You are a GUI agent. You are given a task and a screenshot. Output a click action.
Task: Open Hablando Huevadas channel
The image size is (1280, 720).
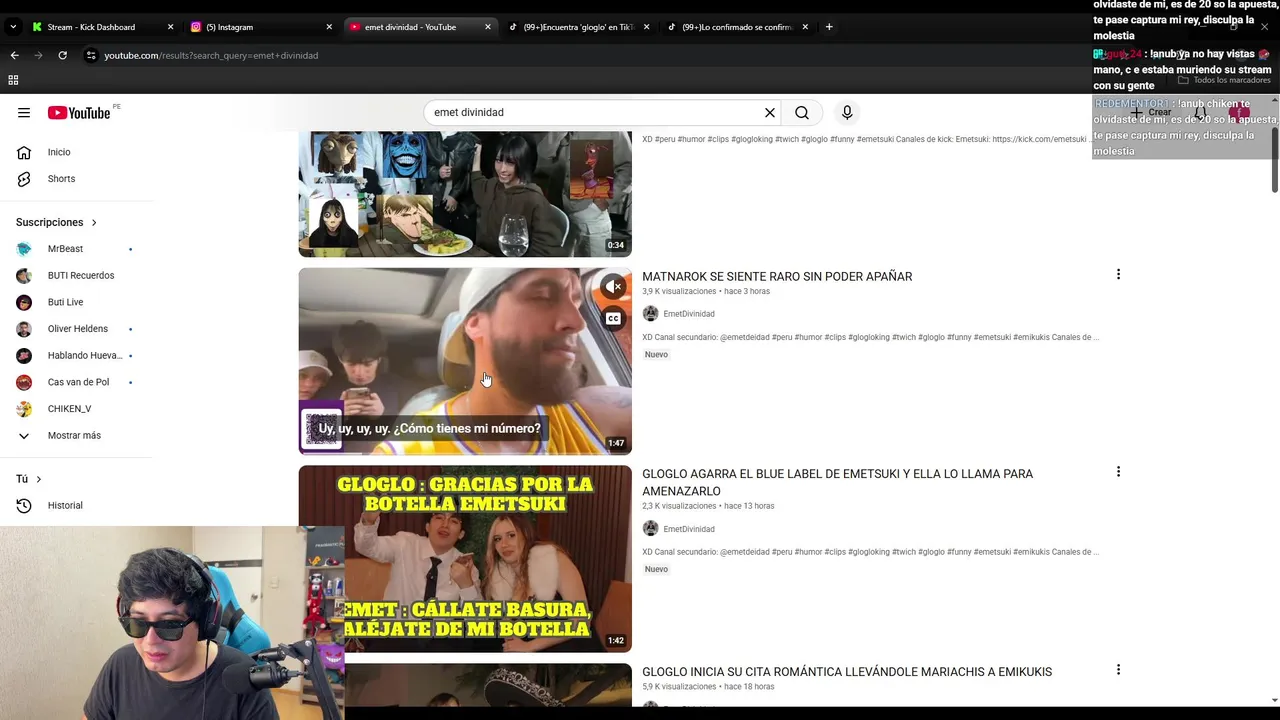coord(76,356)
